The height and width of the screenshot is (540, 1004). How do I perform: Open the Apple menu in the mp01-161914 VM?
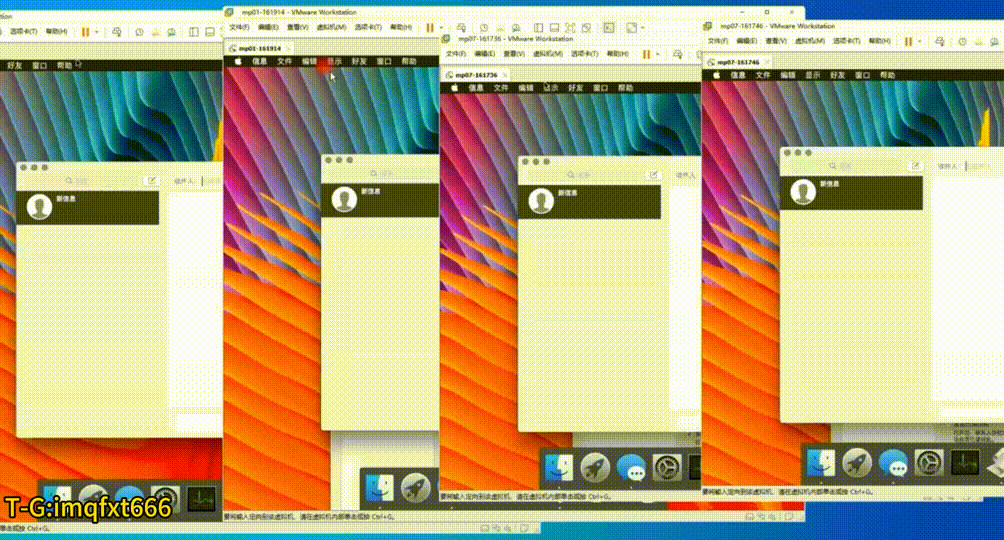[238, 61]
